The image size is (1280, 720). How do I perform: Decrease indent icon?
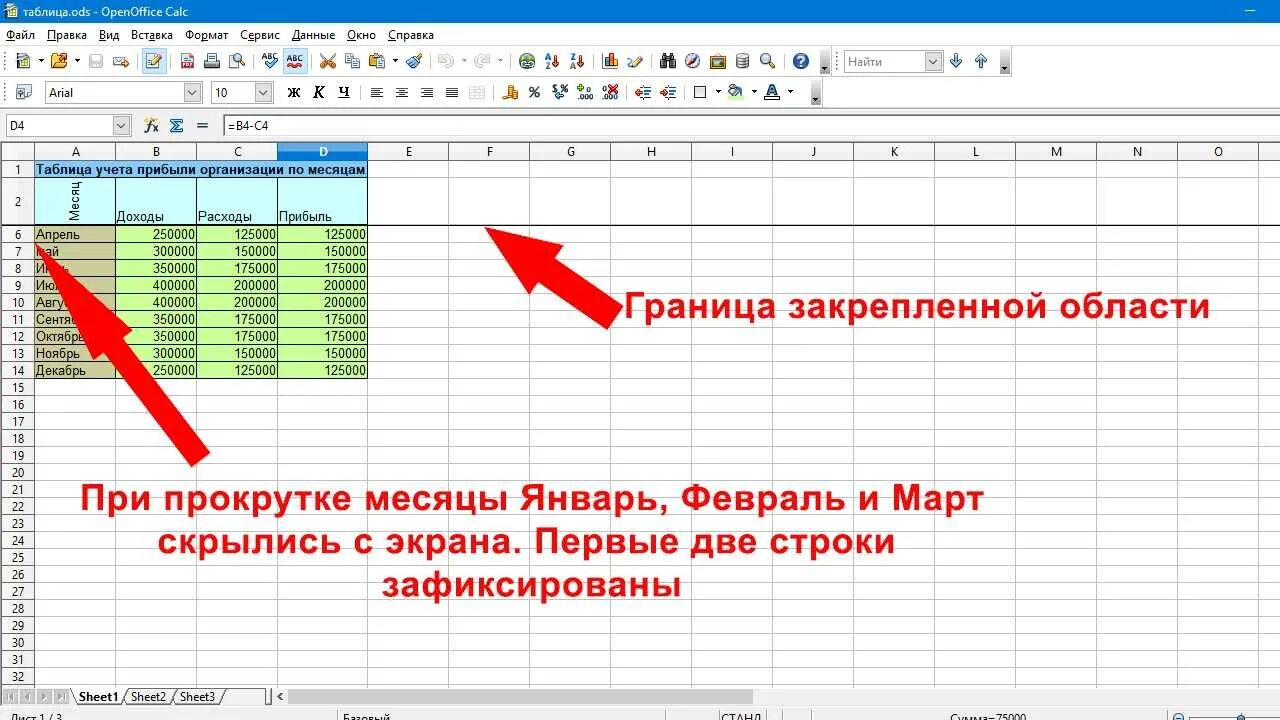[x=643, y=92]
